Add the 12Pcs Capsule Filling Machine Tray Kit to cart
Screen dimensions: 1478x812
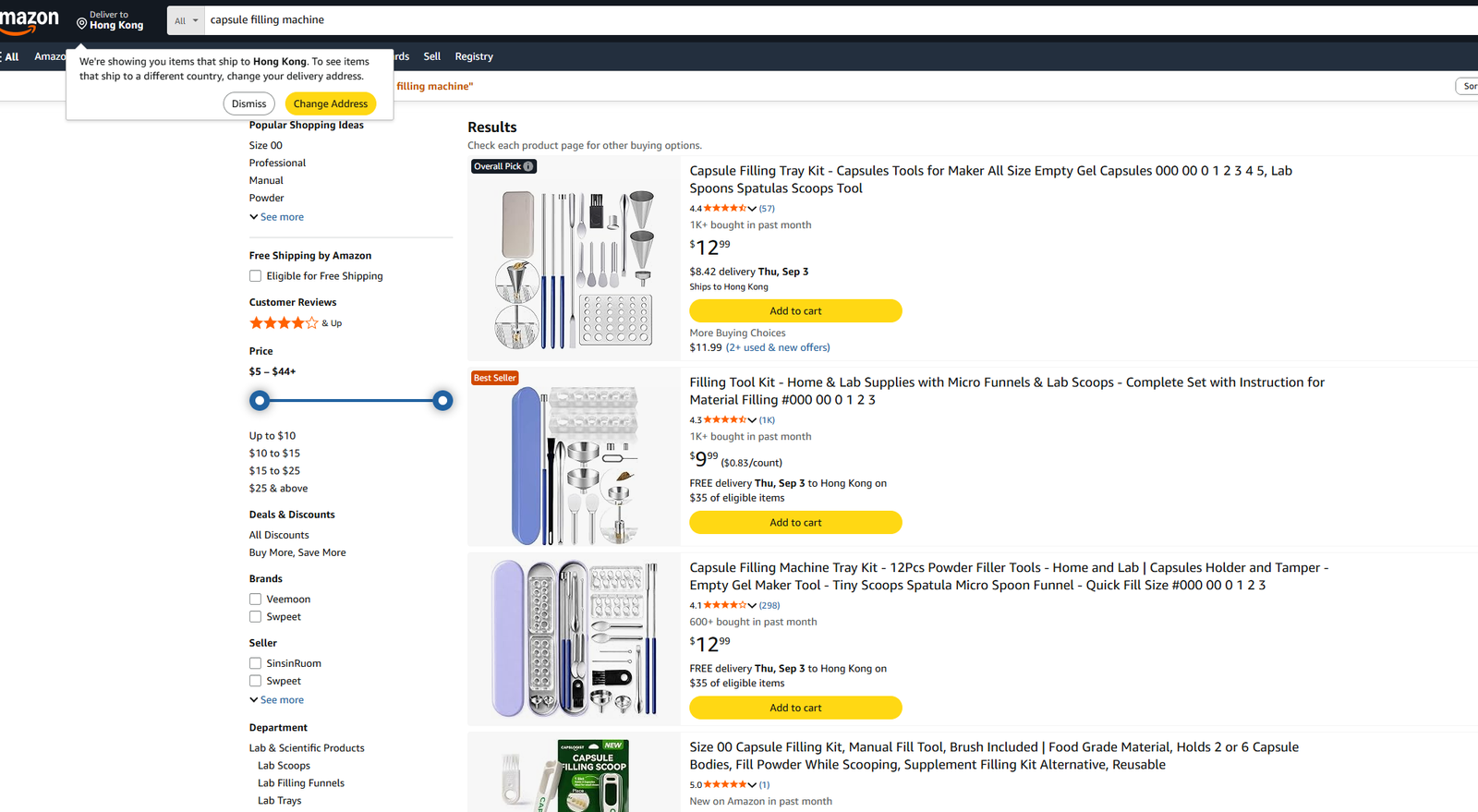(795, 709)
